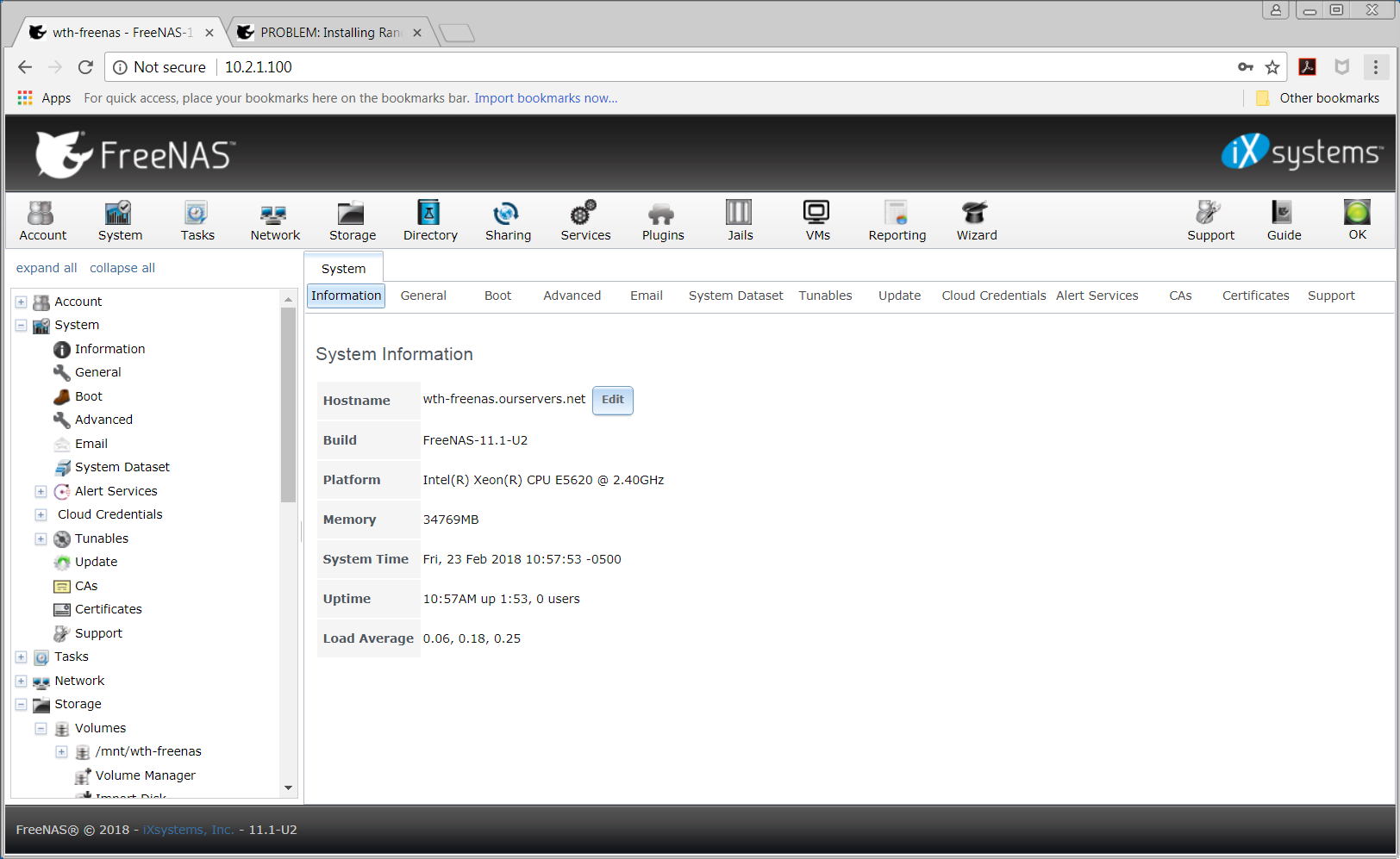Click the Not secure site info indicator
The width and height of the screenshot is (1400, 859).
(159, 67)
